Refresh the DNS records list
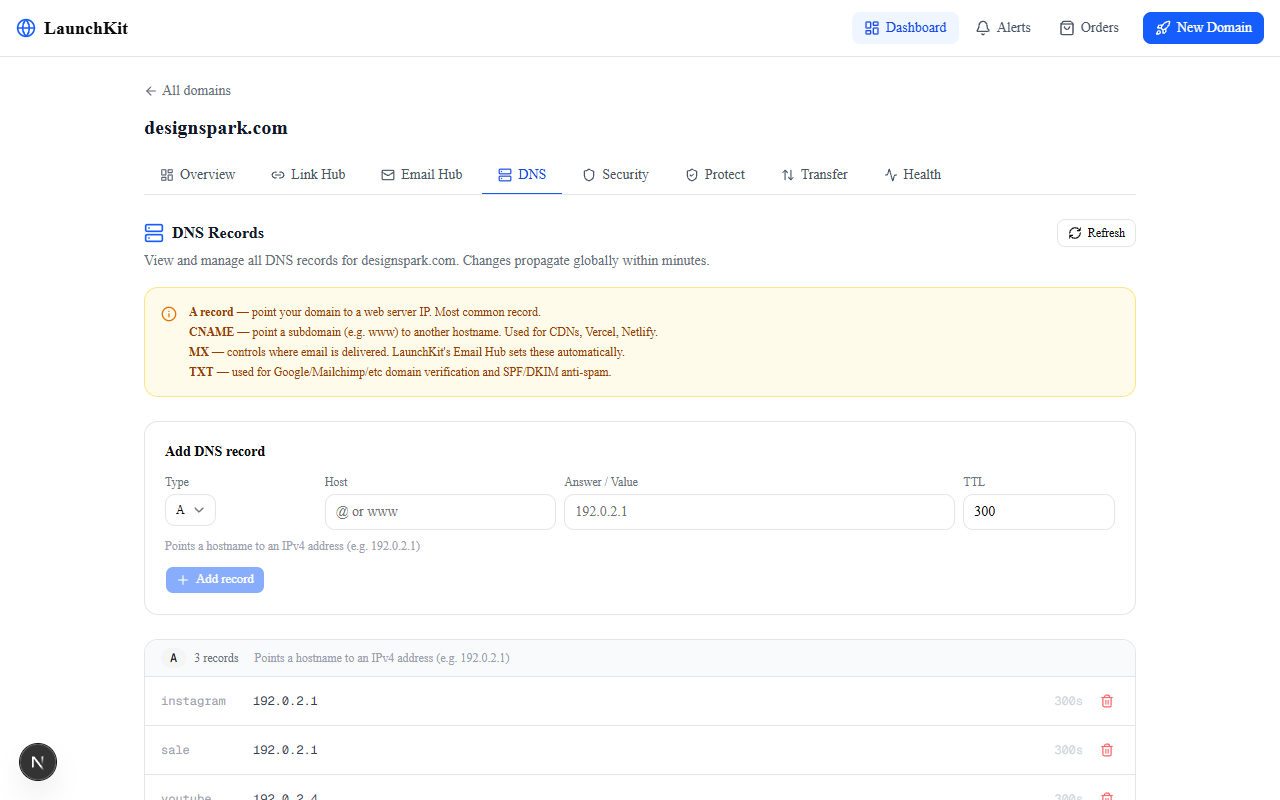Screen dimensions: 1280x800 1096,233
